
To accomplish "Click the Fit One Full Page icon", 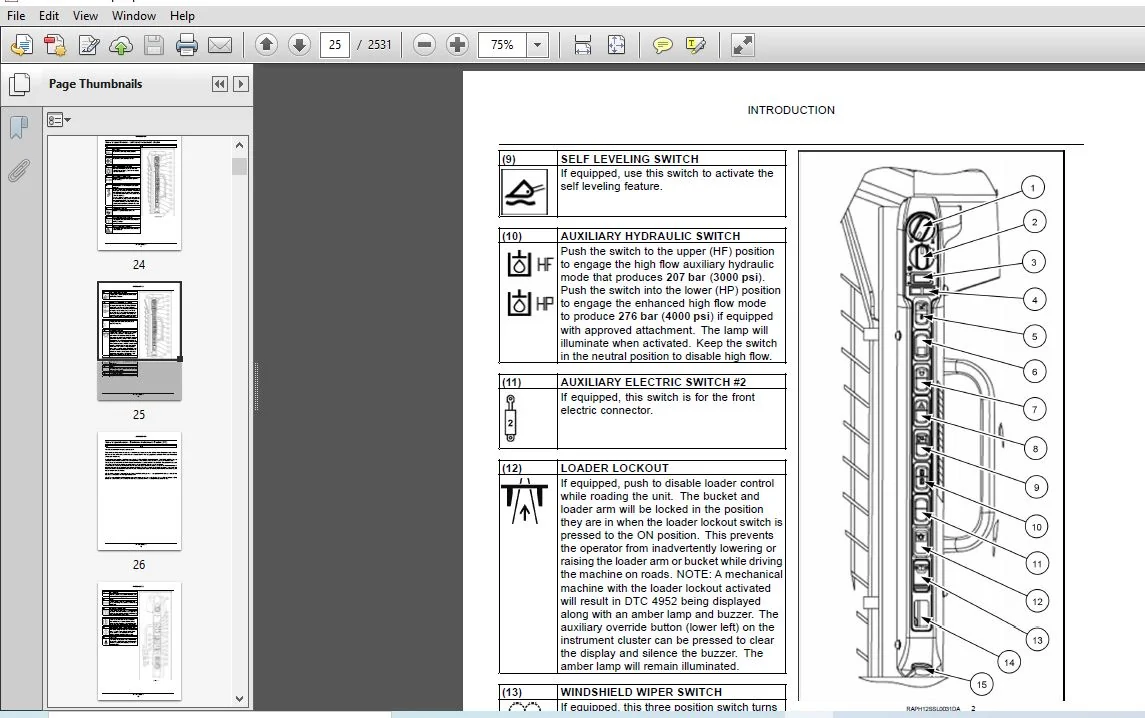I will (616, 45).
